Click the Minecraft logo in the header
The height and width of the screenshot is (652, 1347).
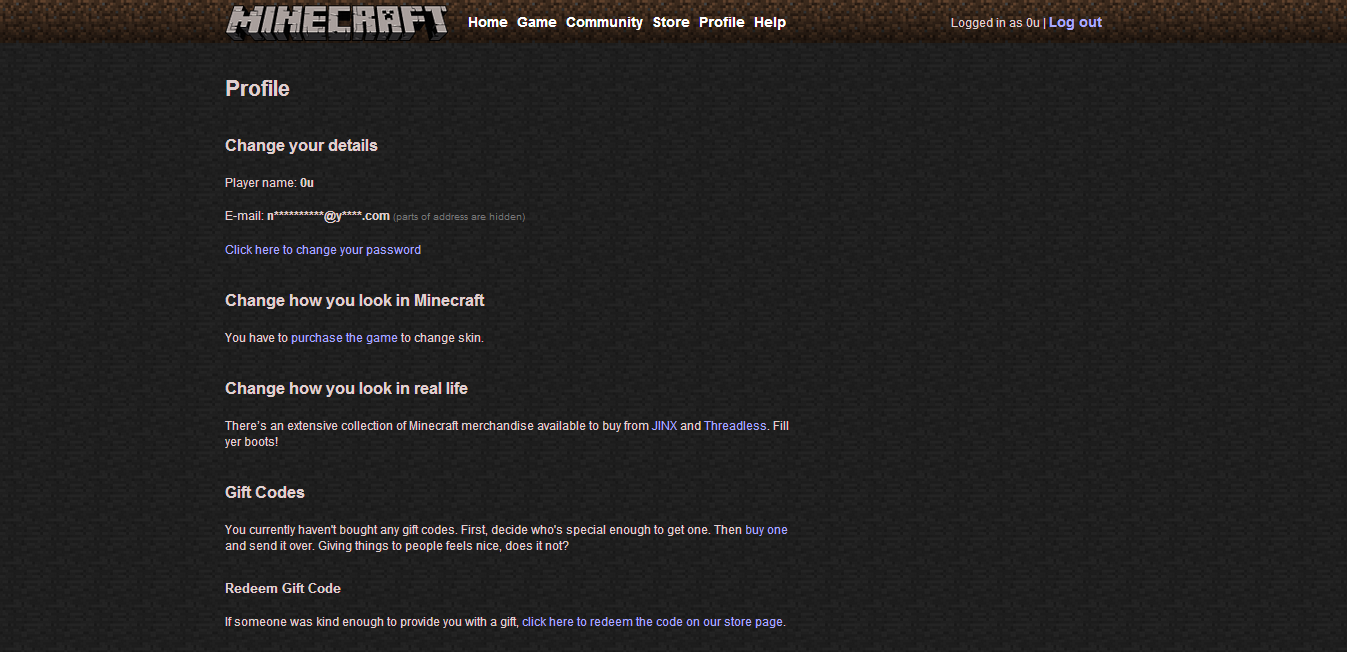click(336, 22)
